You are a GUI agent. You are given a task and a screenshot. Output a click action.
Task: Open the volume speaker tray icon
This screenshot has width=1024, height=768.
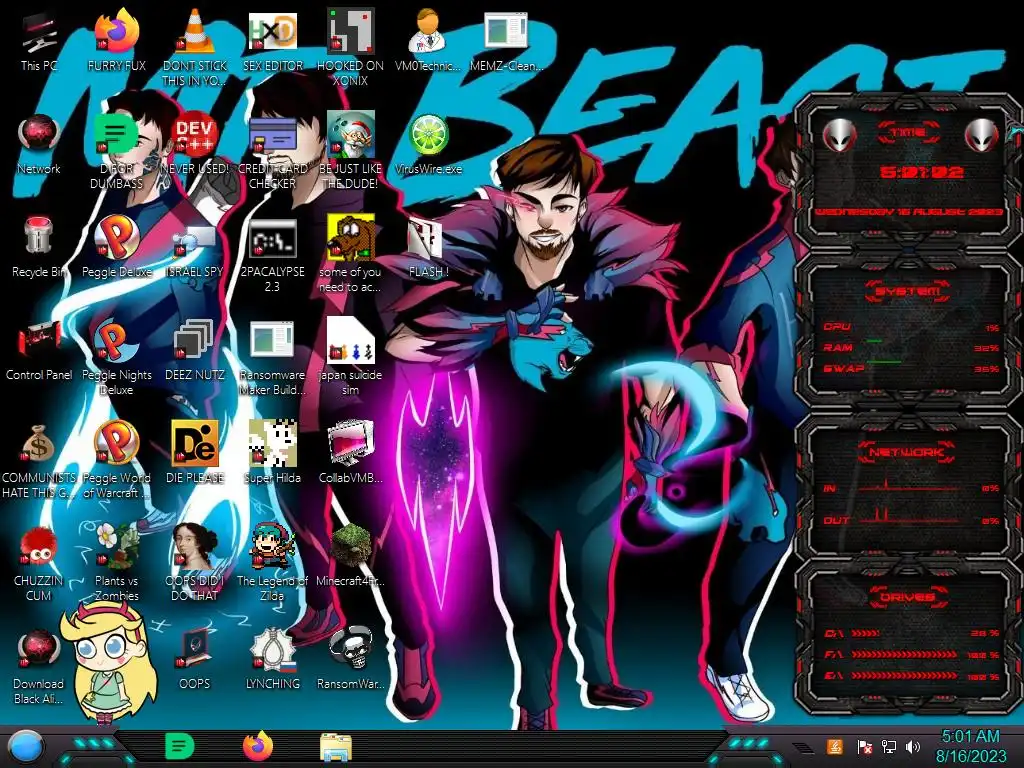(x=913, y=746)
